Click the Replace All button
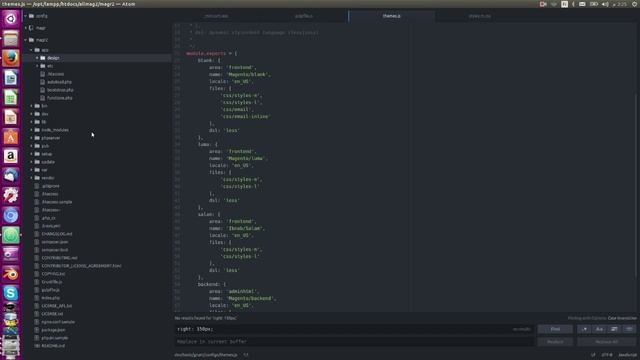The height and width of the screenshot is (360, 640). [607, 342]
